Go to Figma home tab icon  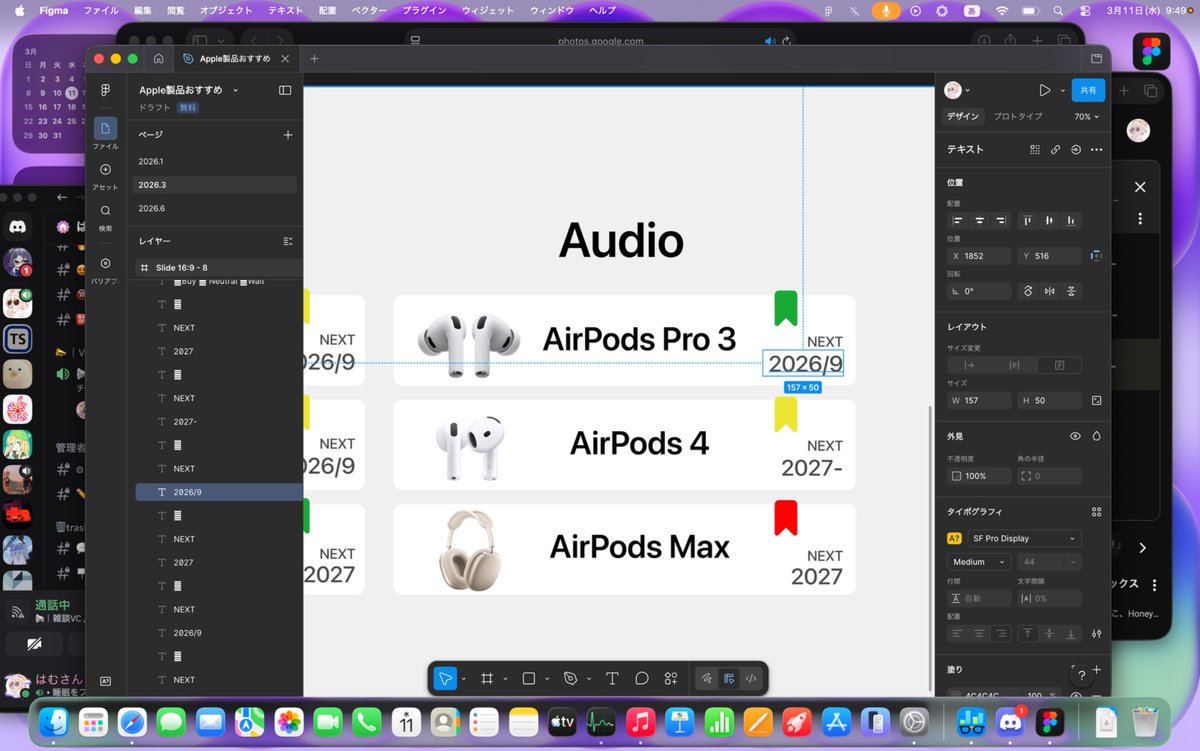pos(158,59)
